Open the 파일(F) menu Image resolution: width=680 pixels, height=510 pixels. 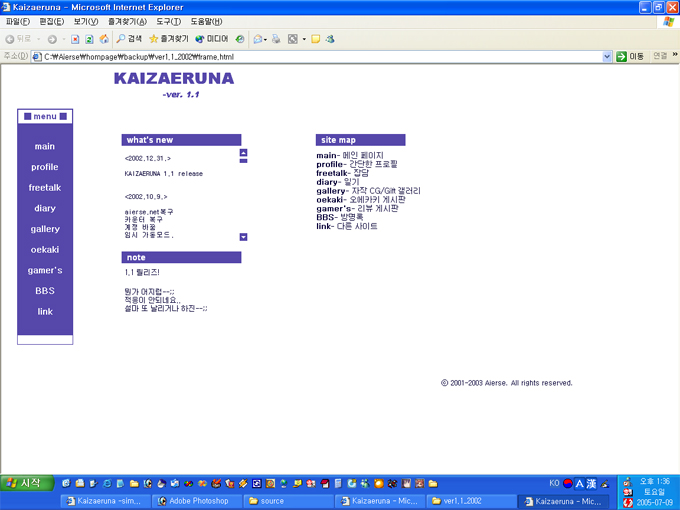pos(18,22)
